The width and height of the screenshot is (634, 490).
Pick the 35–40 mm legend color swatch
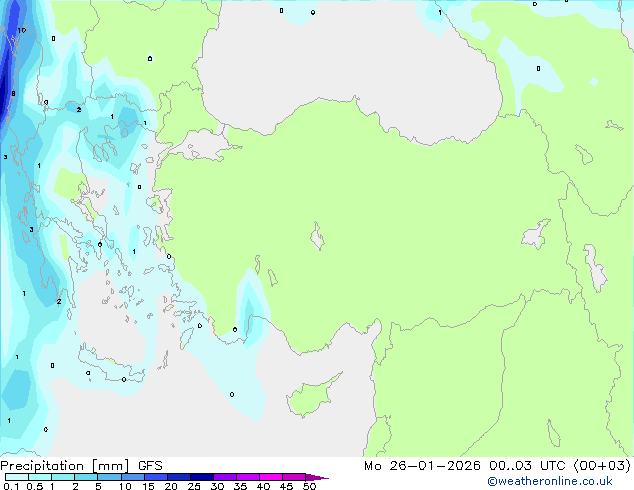[248, 477]
